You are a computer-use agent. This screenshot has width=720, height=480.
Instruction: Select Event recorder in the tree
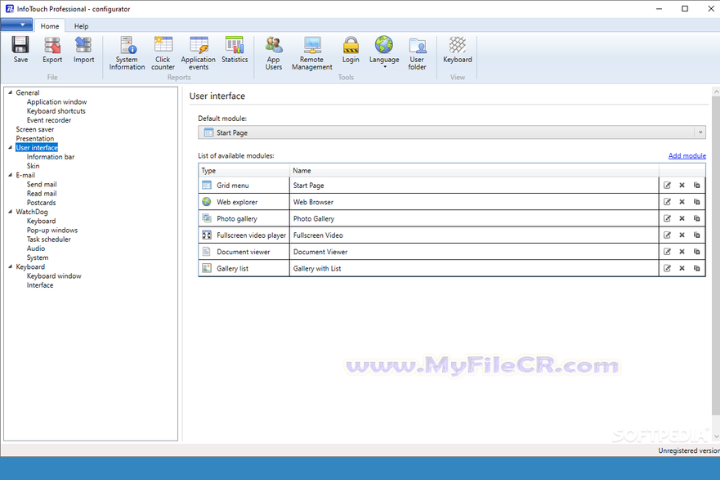49,120
